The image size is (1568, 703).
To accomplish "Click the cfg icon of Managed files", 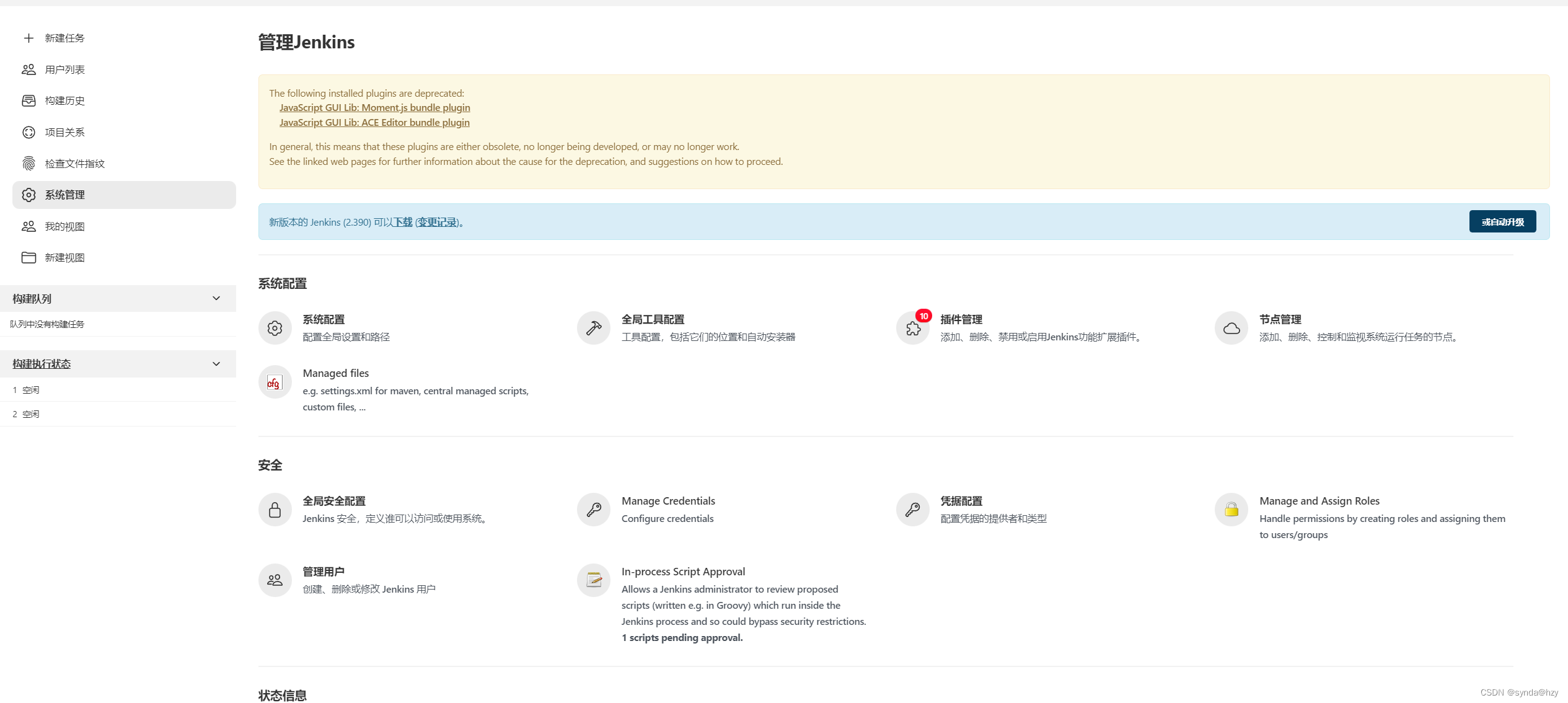I will click(x=275, y=382).
